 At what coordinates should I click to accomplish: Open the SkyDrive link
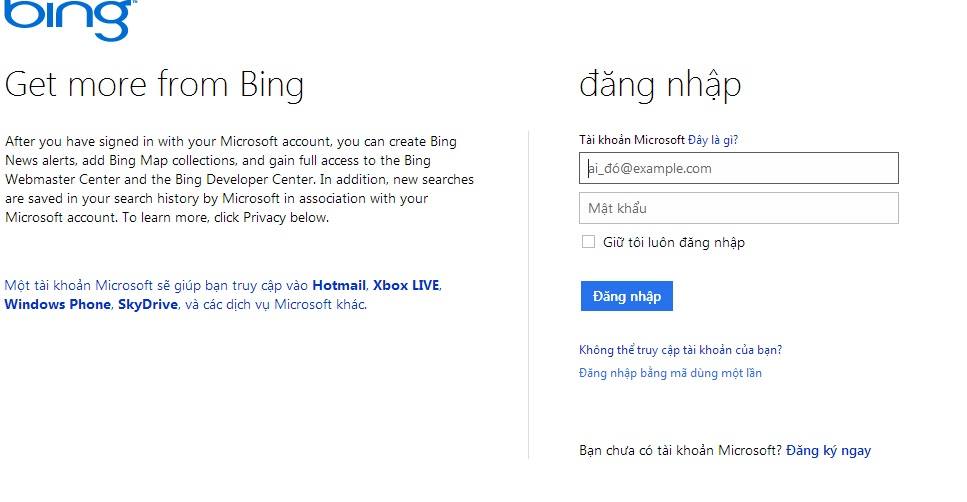[148, 304]
